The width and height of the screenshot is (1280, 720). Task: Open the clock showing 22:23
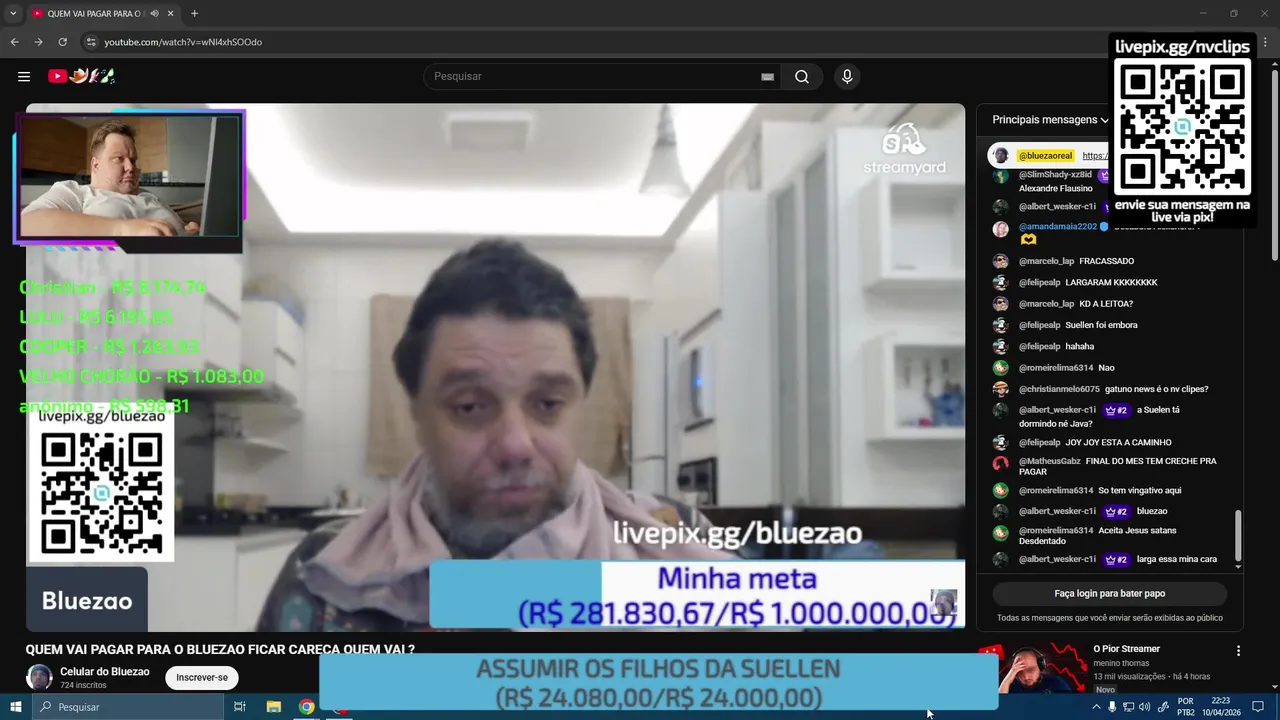coord(1220,707)
